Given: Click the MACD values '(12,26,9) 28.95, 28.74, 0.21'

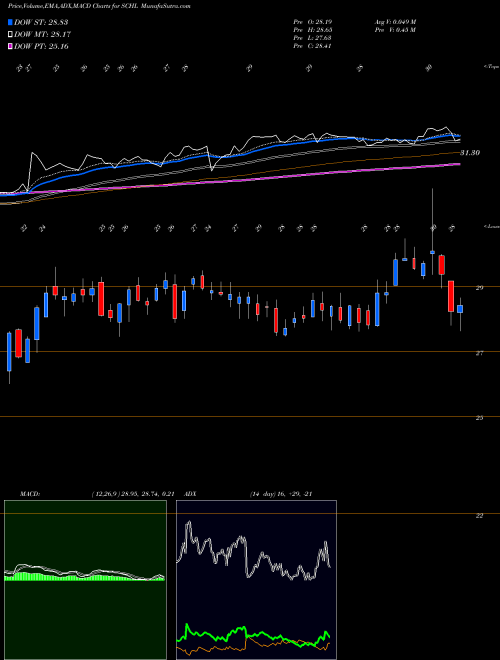Looking at the screenshot, I should coord(133,494).
